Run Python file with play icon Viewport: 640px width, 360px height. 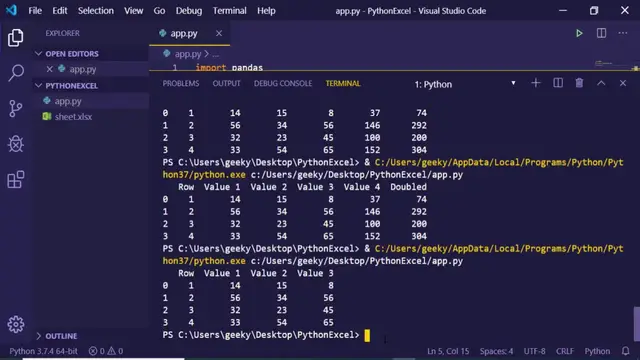tap(579, 33)
